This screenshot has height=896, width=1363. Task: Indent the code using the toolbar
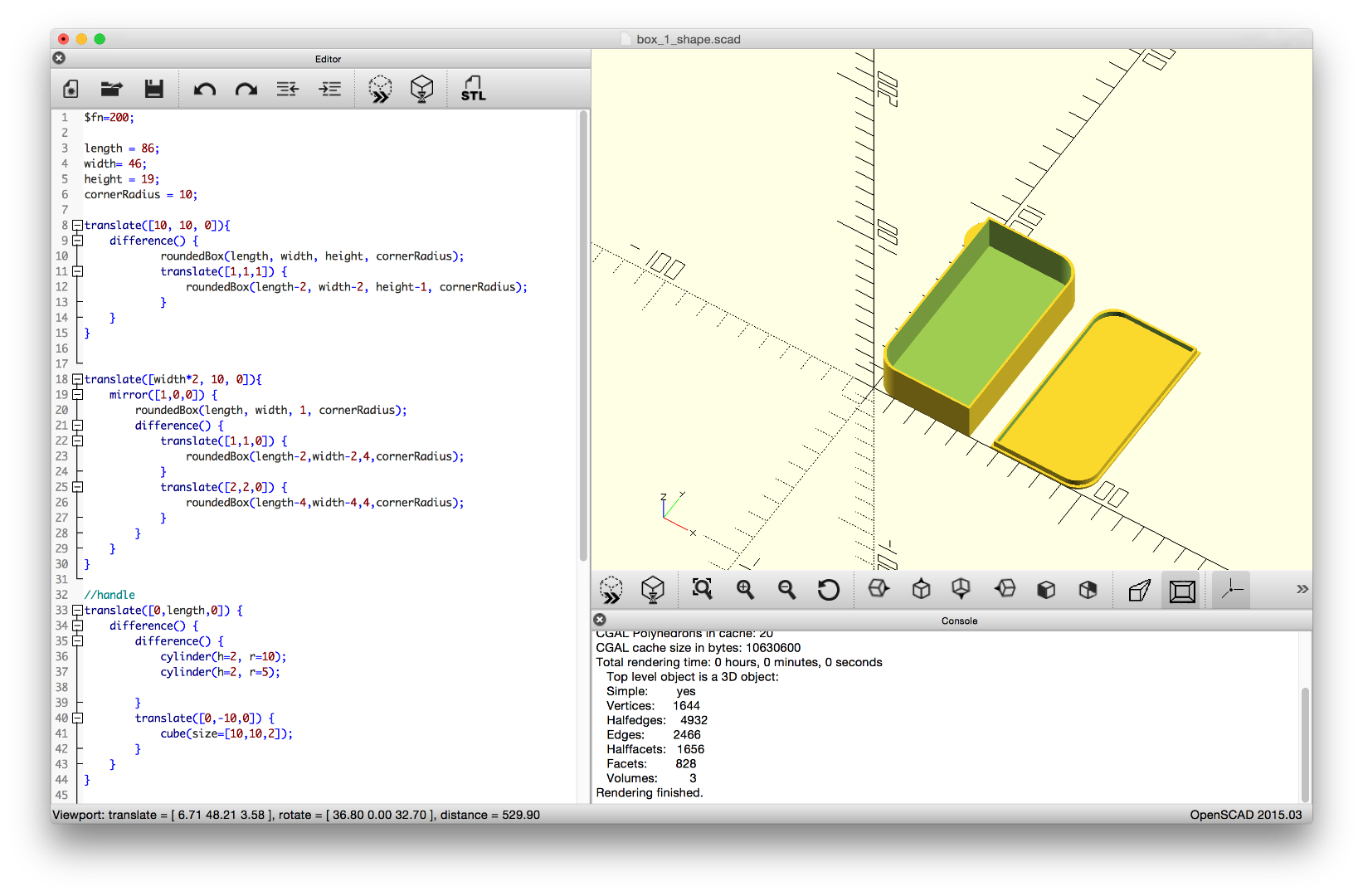click(329, 89)
